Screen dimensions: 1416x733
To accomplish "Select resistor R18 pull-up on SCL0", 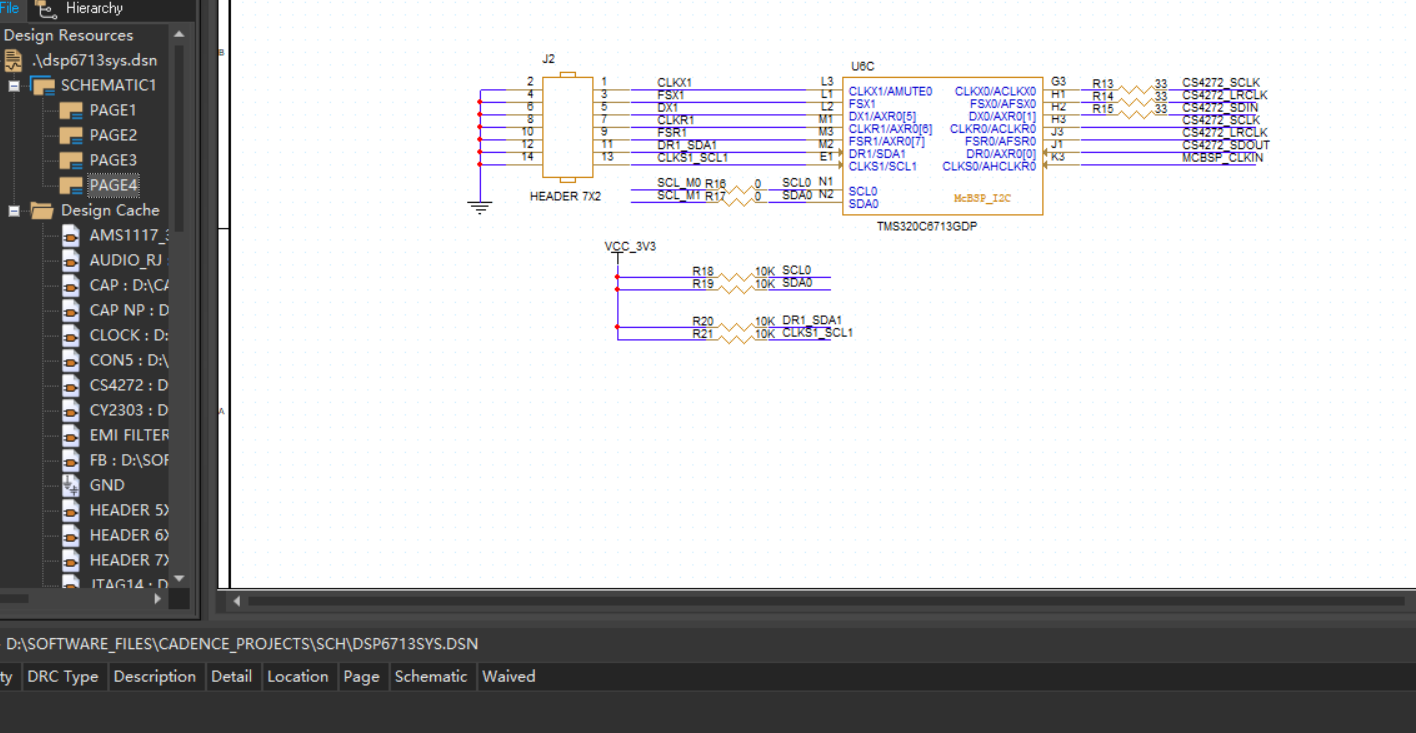I will 735,276.
